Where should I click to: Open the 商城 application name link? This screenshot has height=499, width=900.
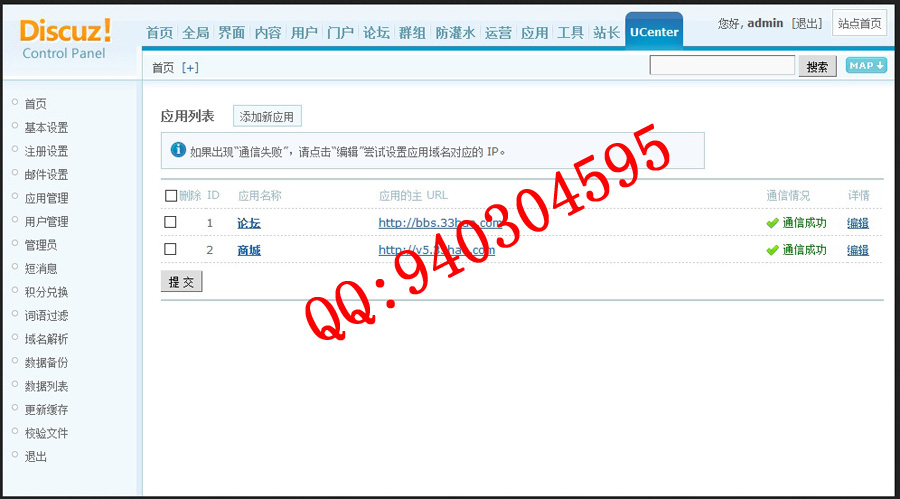pyautogui.click(x=249, y=250)
